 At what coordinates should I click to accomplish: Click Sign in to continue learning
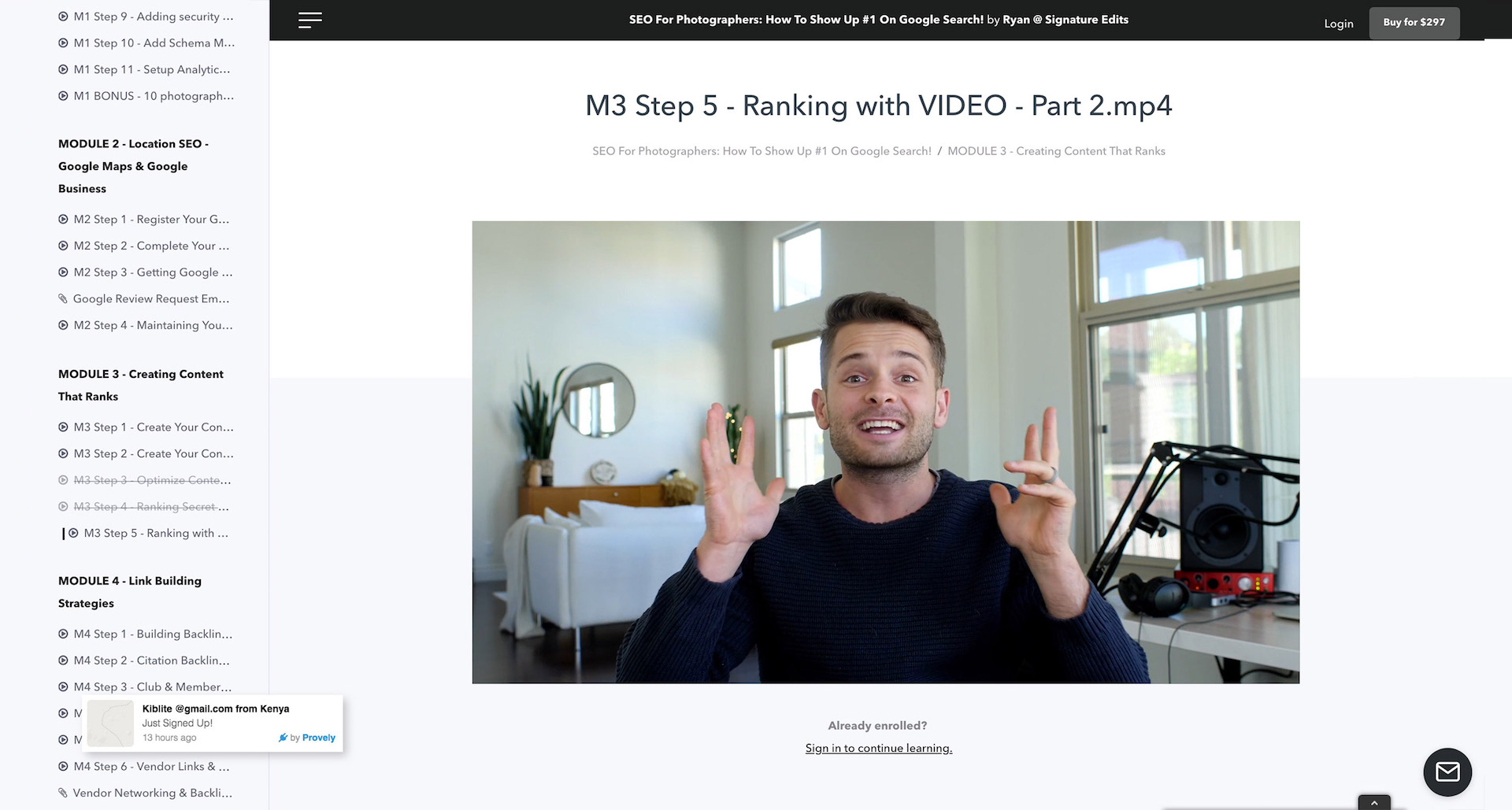878,749
